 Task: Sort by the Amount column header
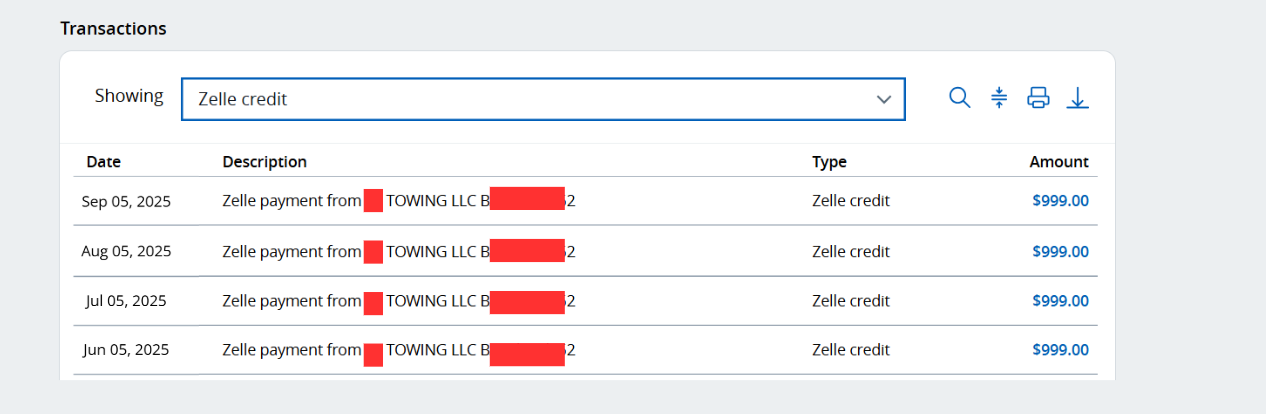click(x=1059, y=162)
